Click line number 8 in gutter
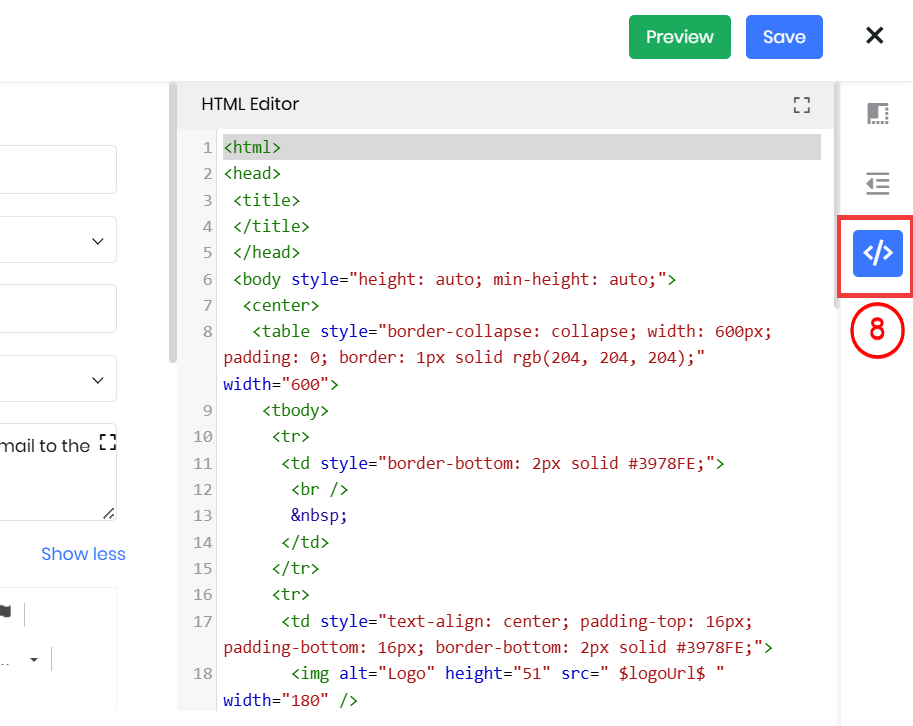Viewport: 913px width, 726px height. tap(207, 332)
